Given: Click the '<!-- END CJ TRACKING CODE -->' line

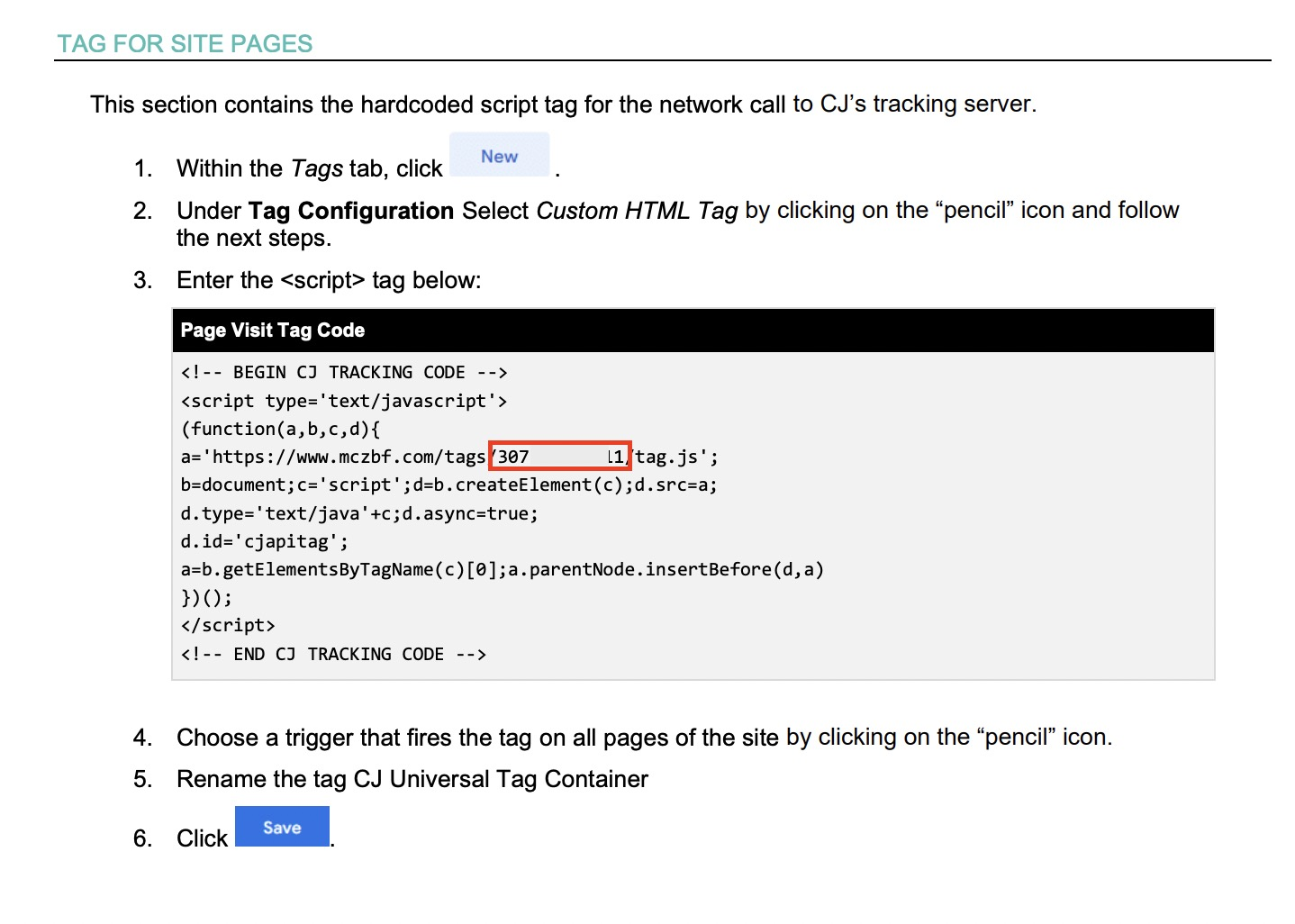Looking at the screenshot, I should (333, 654).
